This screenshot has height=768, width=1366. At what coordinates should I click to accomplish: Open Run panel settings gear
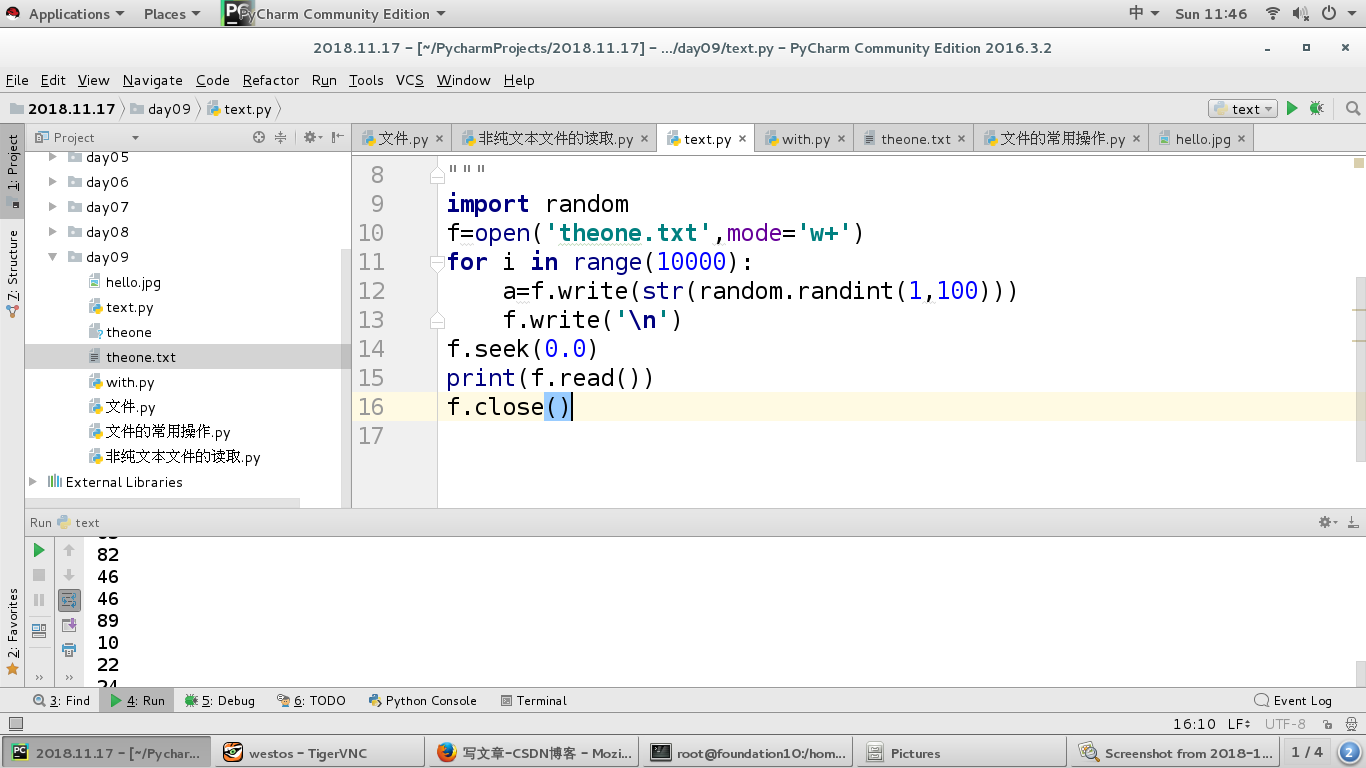1327,522
